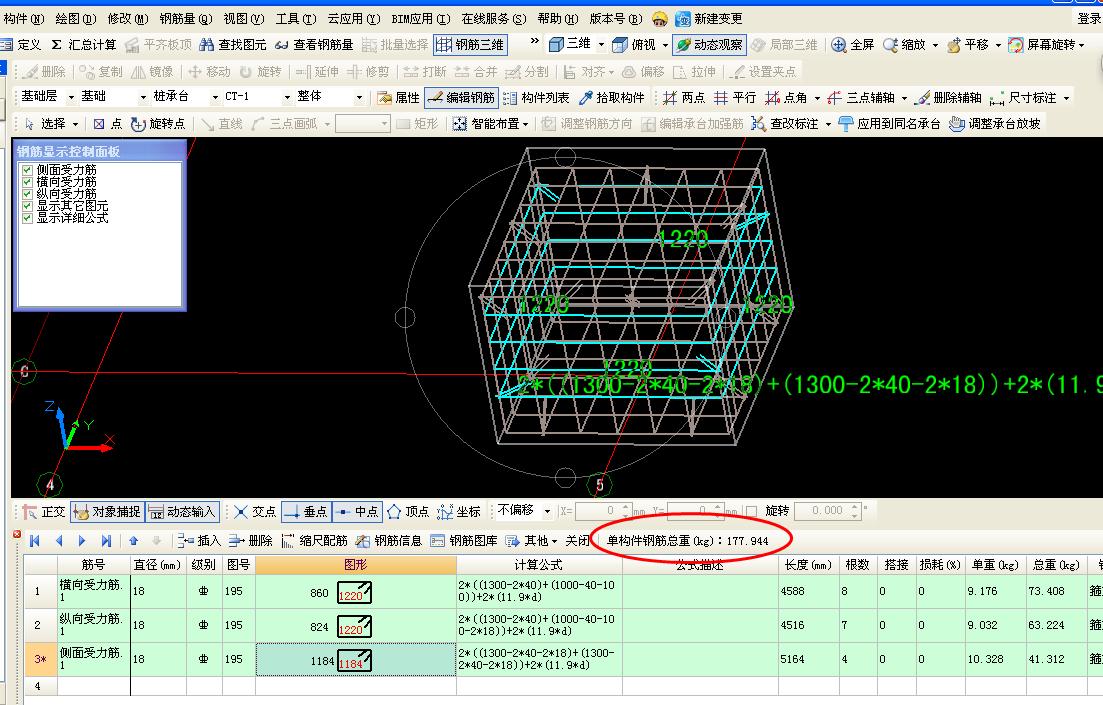Screen dimensions: 1103x705
Task: Click 查看钢筋量 view rebar quantity
Action: 314,45
